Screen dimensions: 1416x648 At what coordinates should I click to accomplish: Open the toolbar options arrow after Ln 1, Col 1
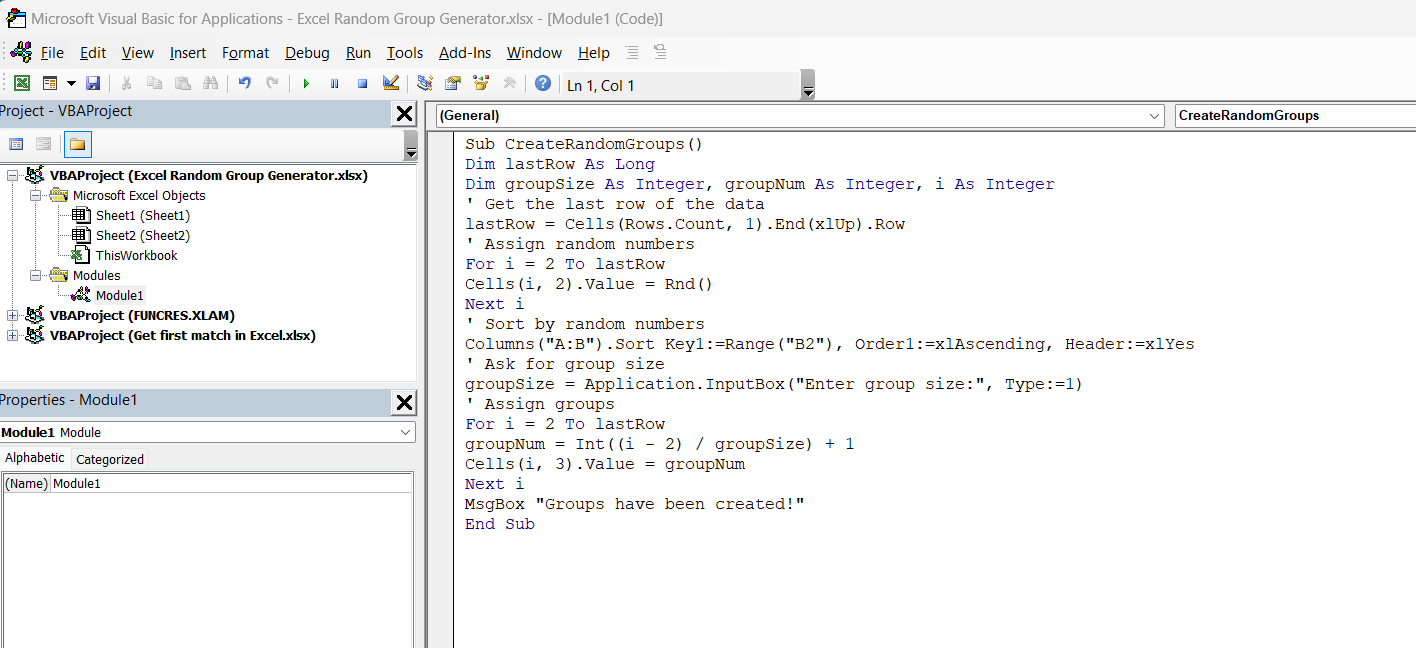808,85
